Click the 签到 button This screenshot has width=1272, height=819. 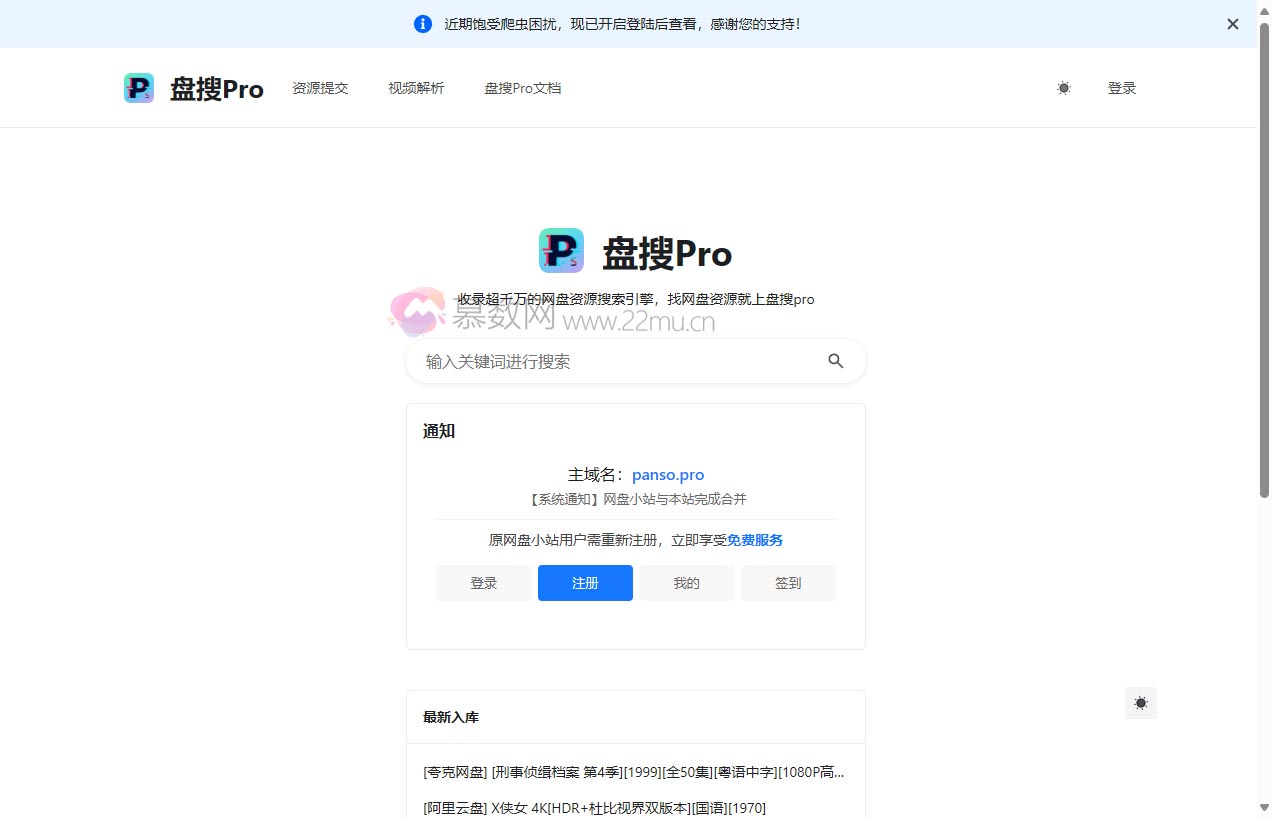coord(788,583)
